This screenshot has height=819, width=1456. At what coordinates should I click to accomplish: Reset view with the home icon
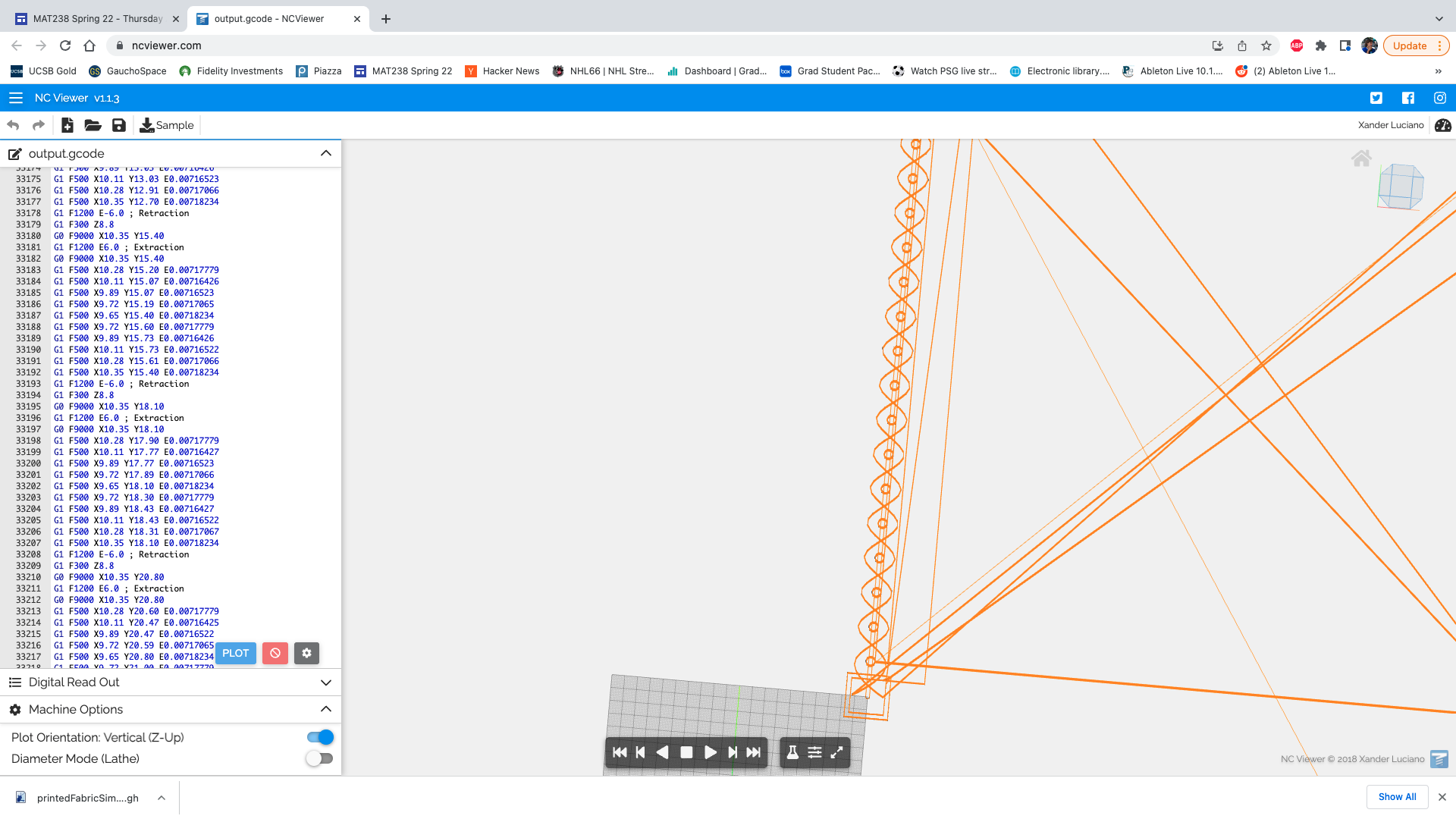coord(1362,158)
